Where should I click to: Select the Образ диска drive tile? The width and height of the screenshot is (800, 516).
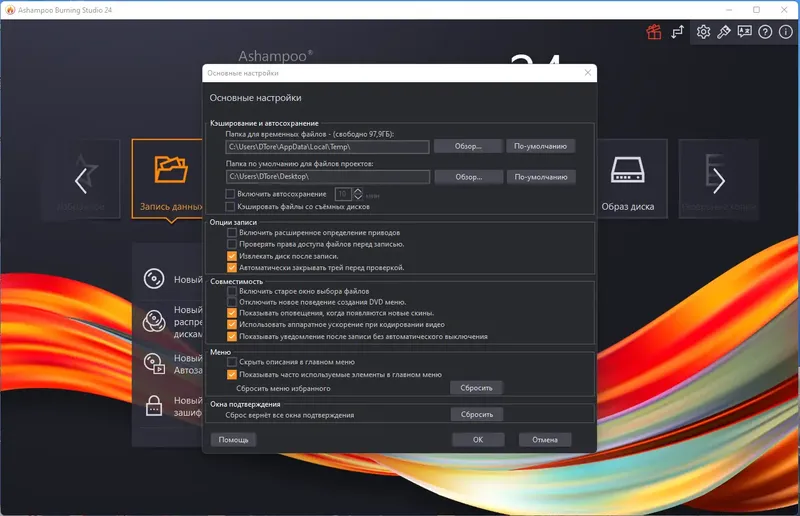pyautogui.click(x=632, y=179)
